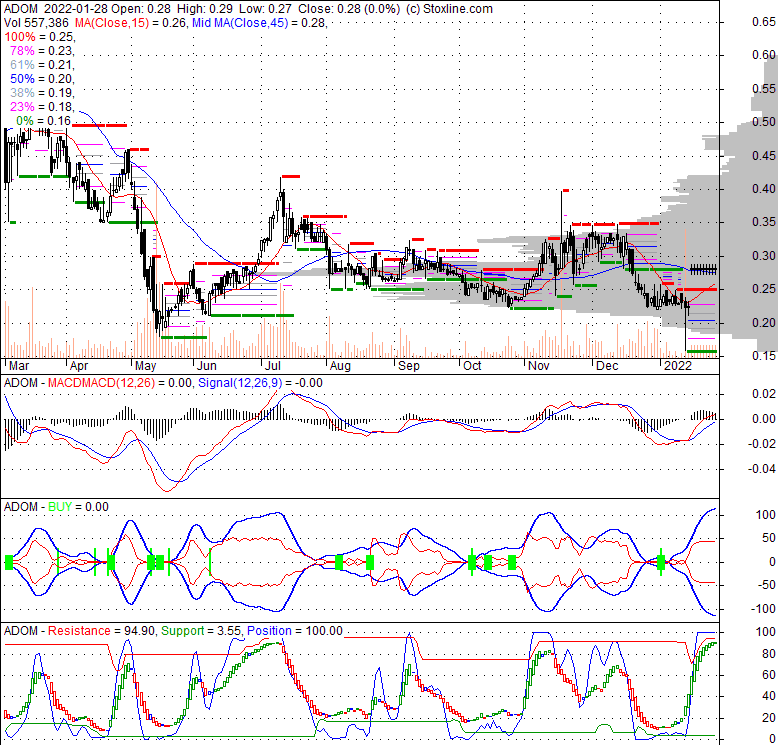The image size is (780, 745).
Task: Click the '2022' year label on time axis
Action: point(678,366)
